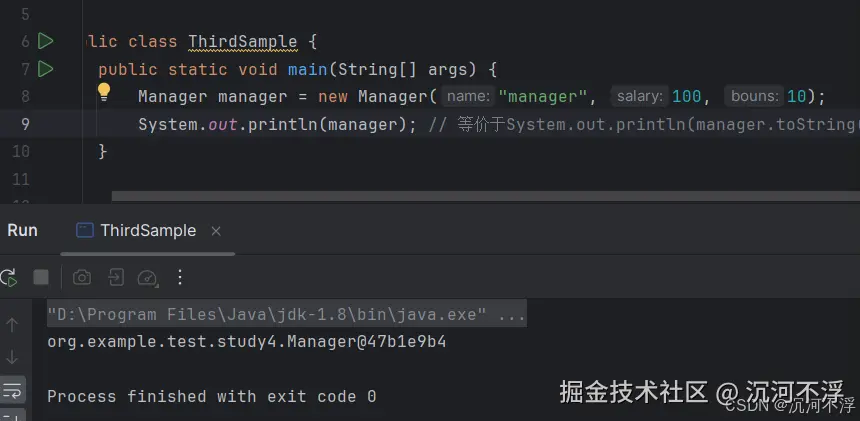Click the bonus value 10
Image resolution: width=860 pixels, height=421 pixels.
coord(796,96)
